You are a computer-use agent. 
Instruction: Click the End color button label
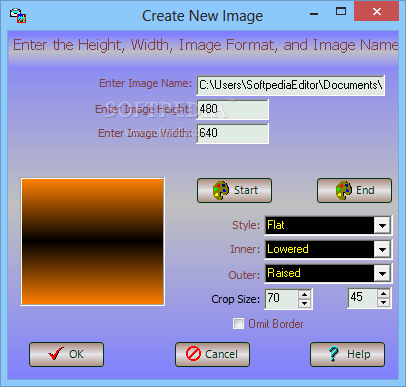click(x=365, y=190)
